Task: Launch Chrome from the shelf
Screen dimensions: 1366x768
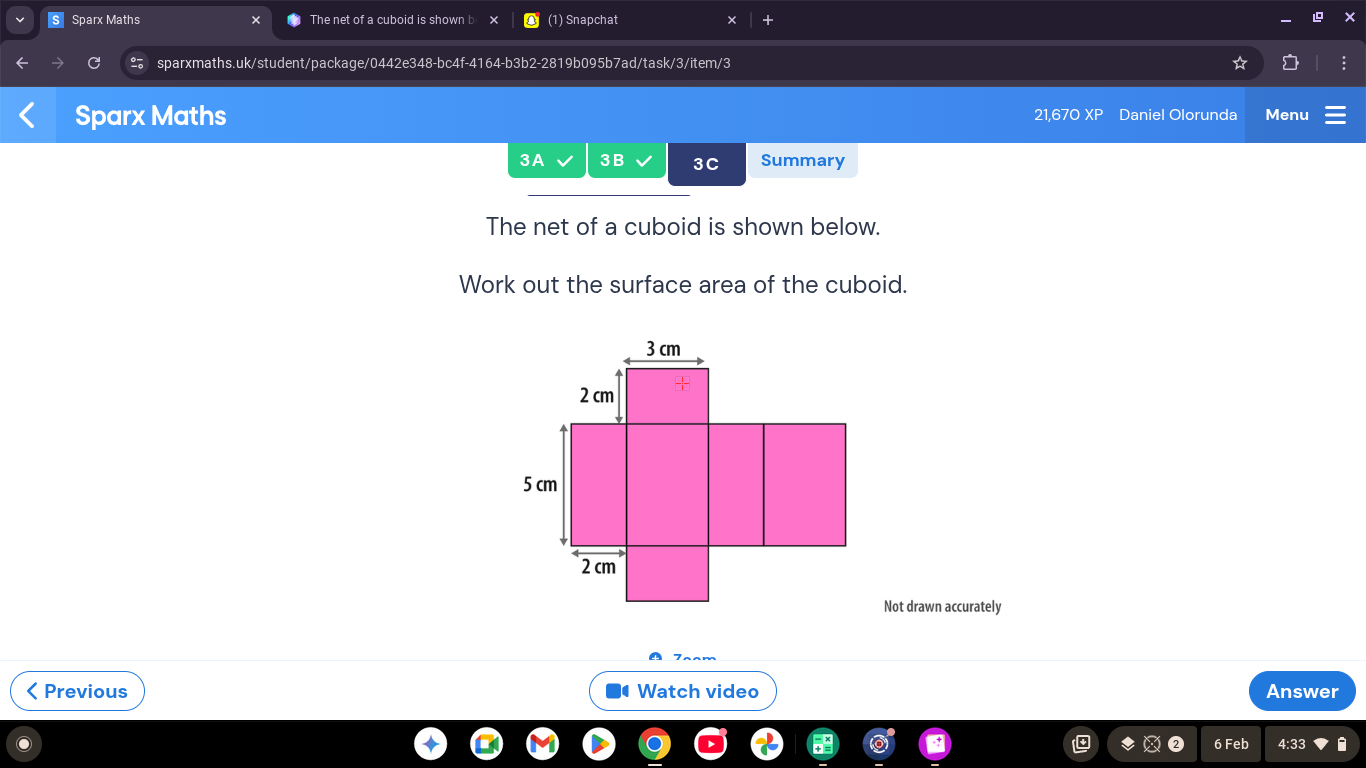Action: pos(655,744)
